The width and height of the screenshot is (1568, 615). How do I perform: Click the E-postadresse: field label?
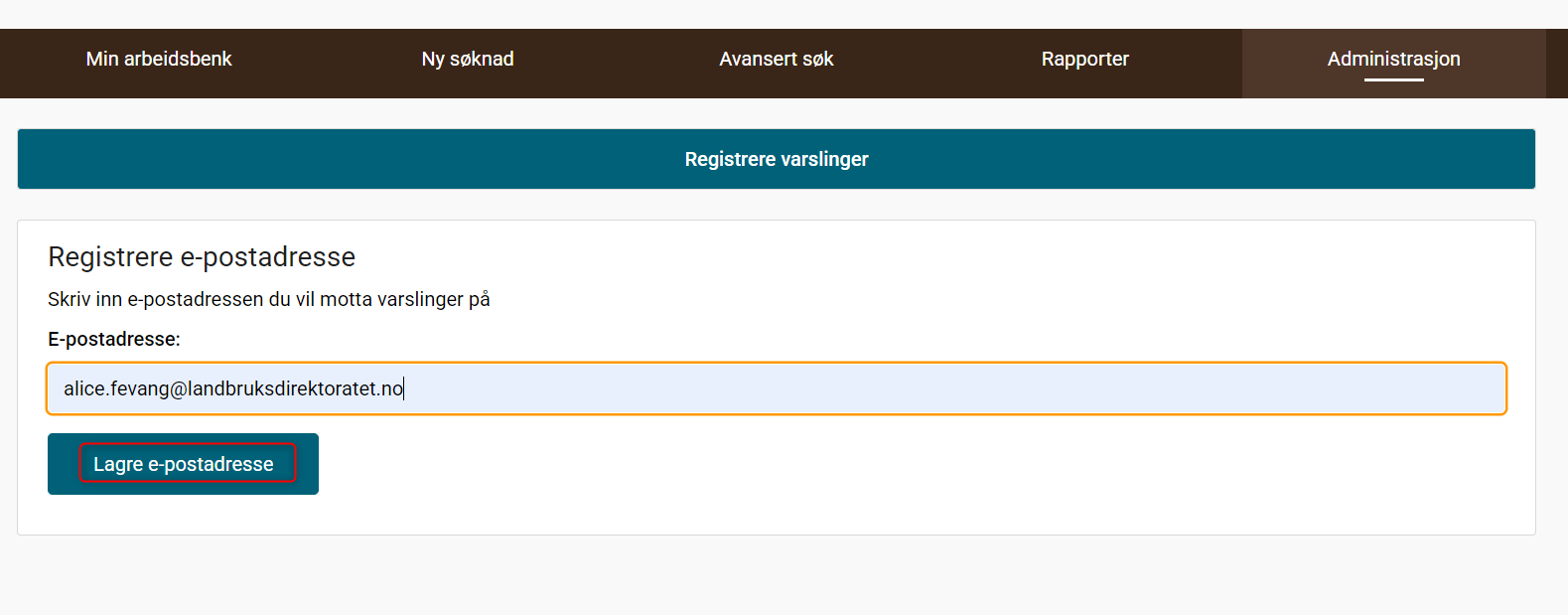(114, 339)
